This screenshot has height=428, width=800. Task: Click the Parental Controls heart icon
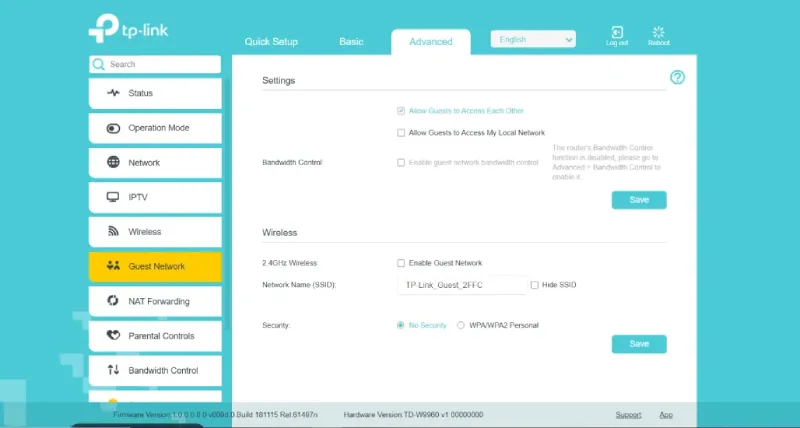coord(113,336)
